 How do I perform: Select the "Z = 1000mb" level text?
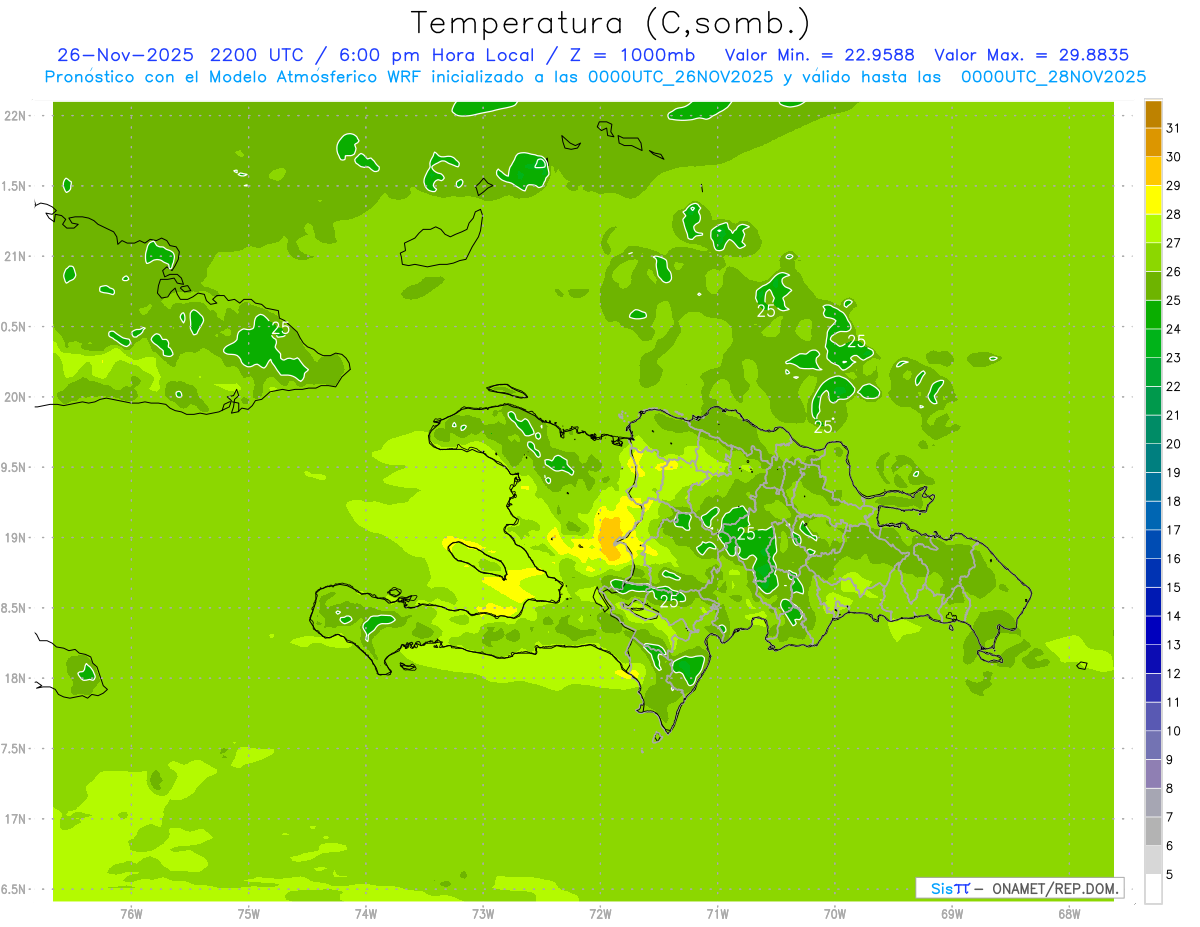(x=632, y=55)
